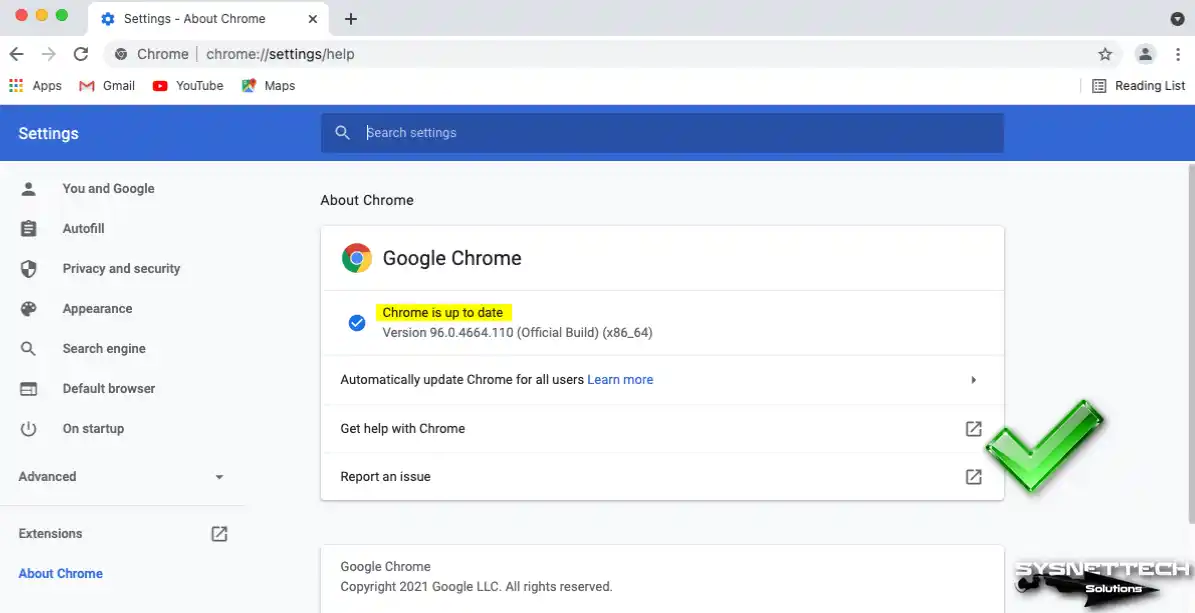Click the Learn more link
Viewport: 1195px width, 613px height.
tap(620, 380)
